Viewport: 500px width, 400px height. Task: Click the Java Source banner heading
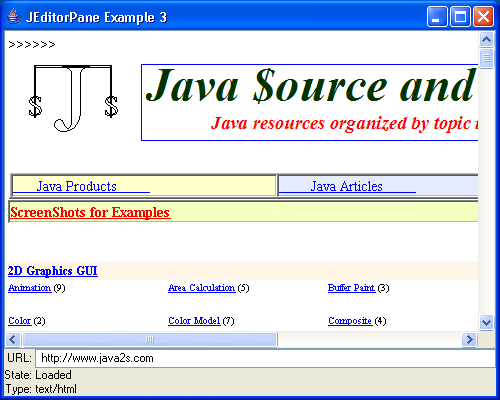[310, 85]
